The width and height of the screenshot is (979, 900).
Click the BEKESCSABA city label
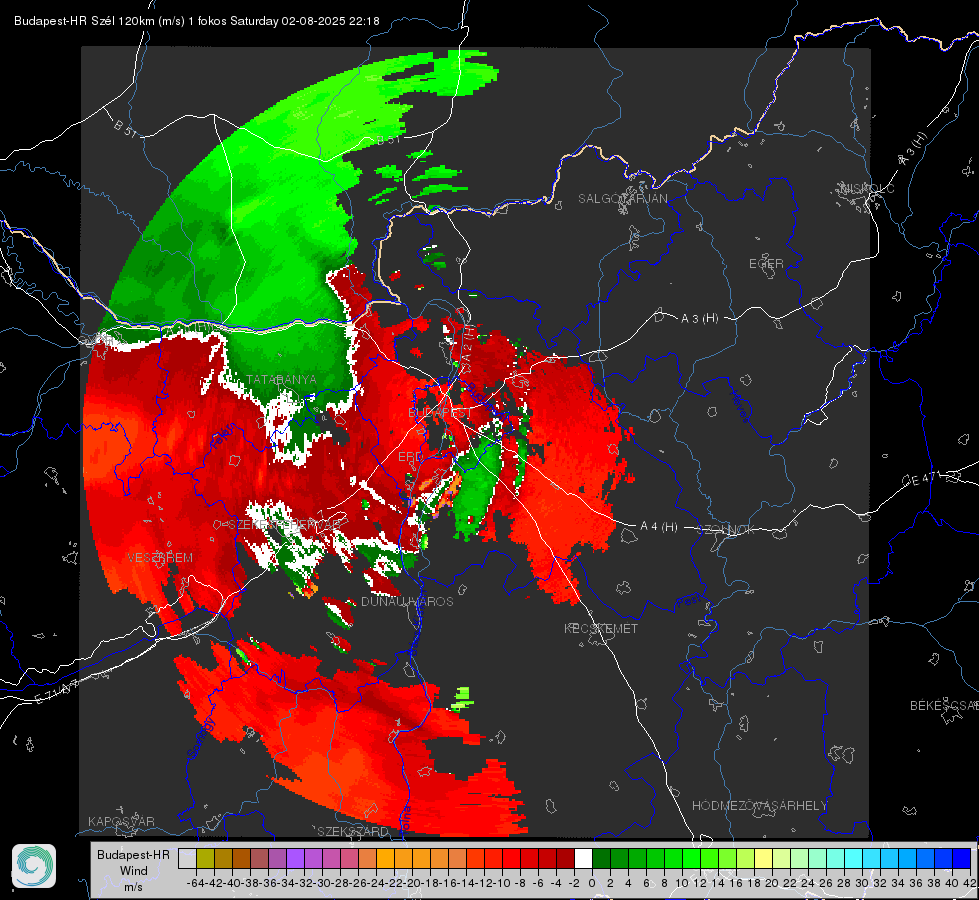944,706
